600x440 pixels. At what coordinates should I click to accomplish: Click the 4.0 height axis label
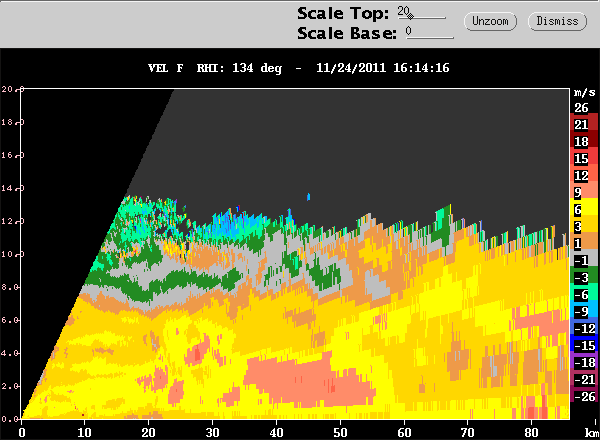pyautogui.click(x=9, y=353)
